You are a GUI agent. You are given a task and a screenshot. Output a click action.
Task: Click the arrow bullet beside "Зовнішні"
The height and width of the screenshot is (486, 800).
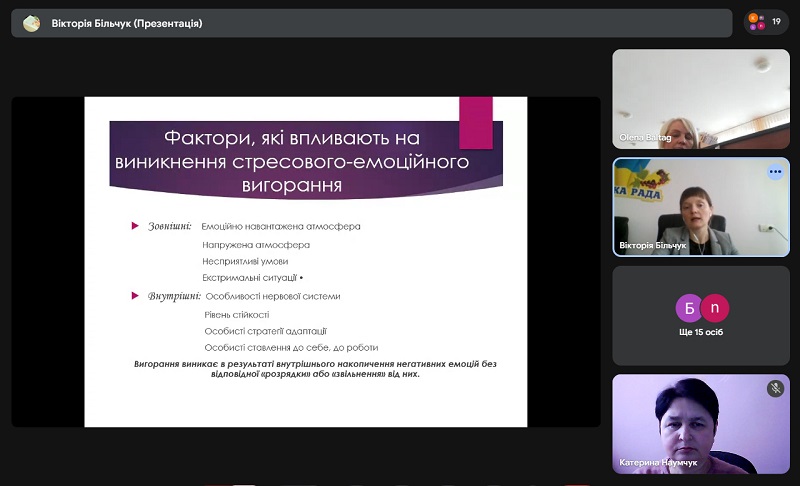tap(136, 226)
